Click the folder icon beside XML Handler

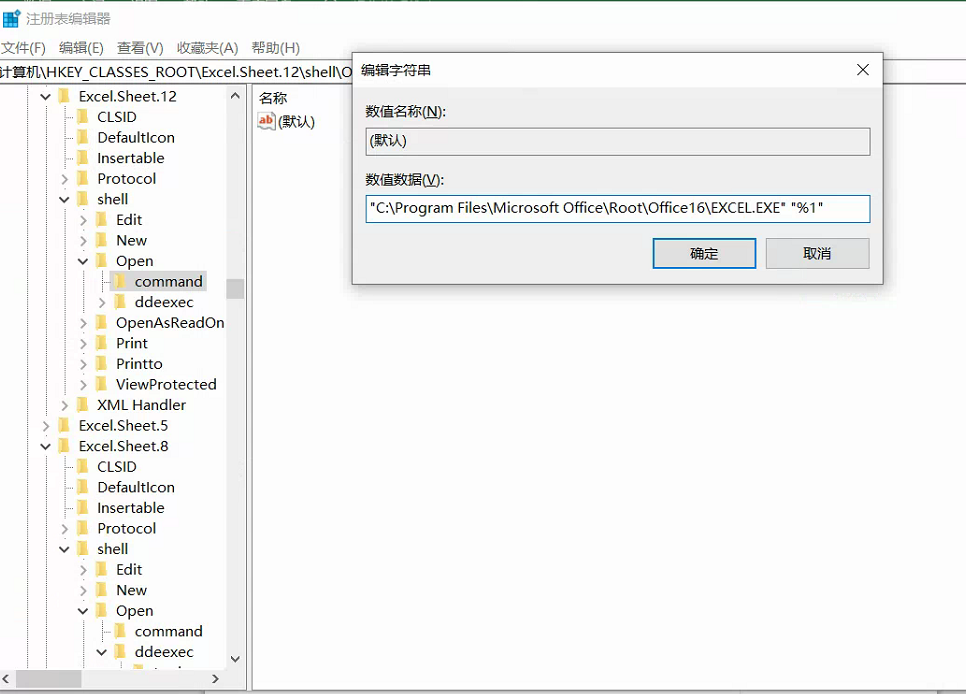tap(83, 405)
